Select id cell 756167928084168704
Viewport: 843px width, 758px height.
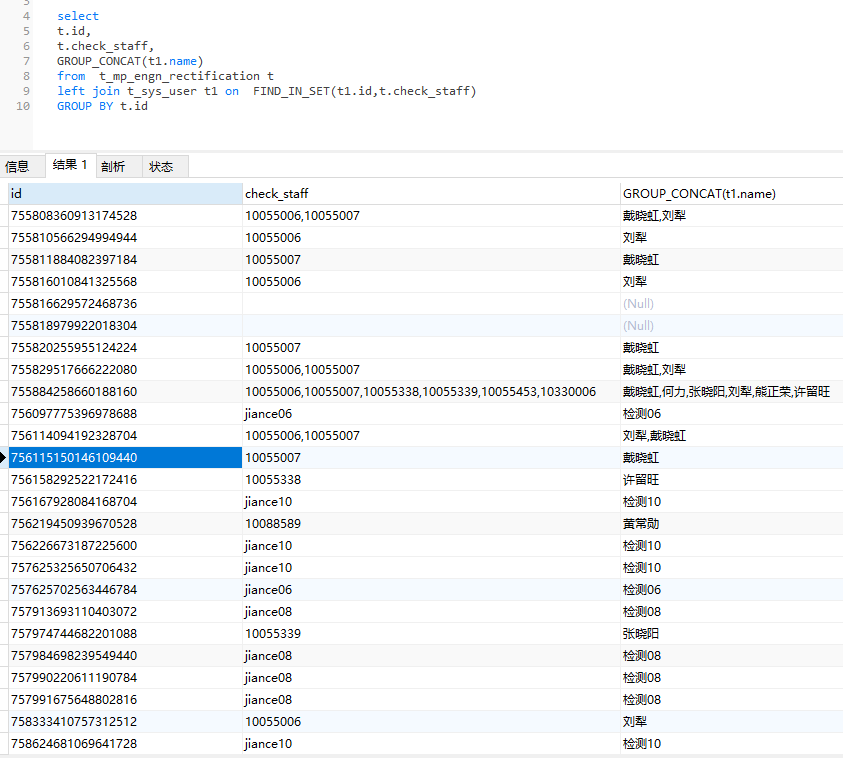coord(125,502)
